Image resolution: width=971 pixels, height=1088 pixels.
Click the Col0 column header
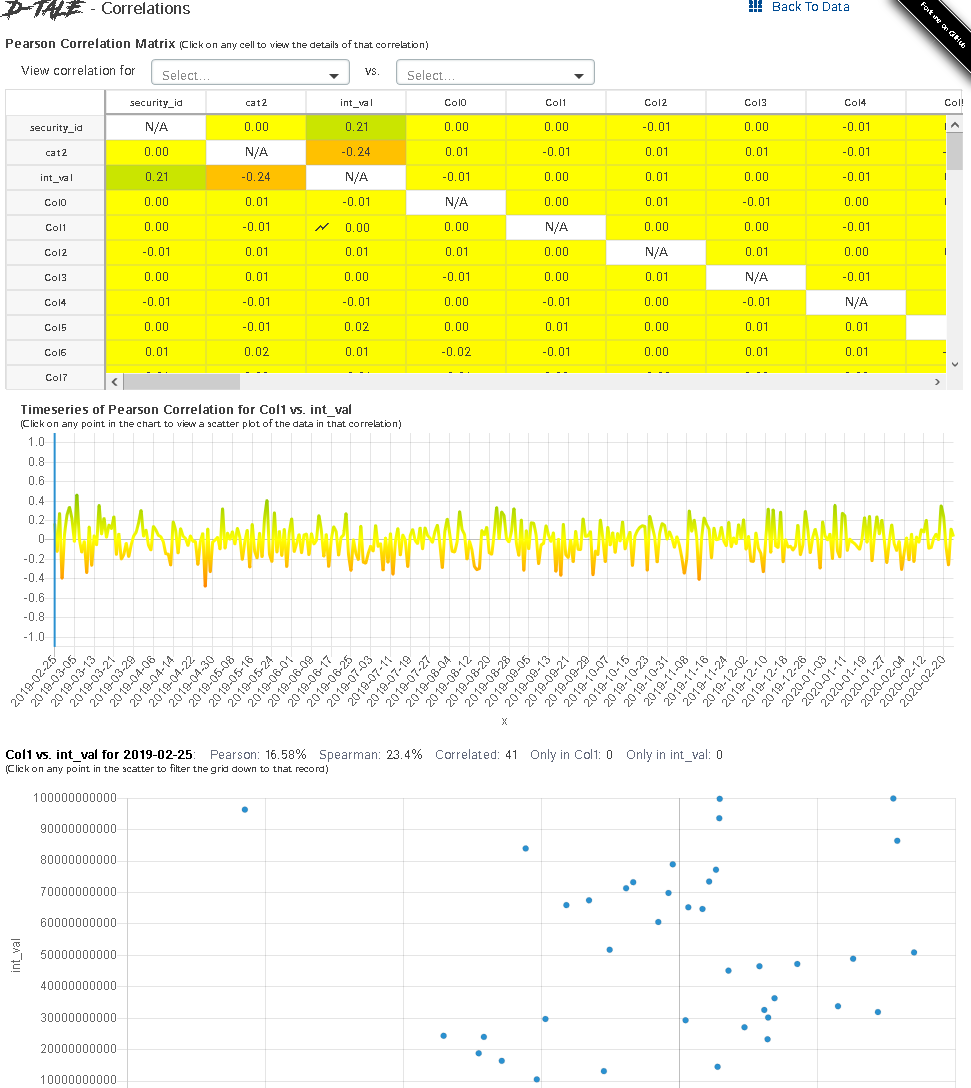click(x=456, y=102)
